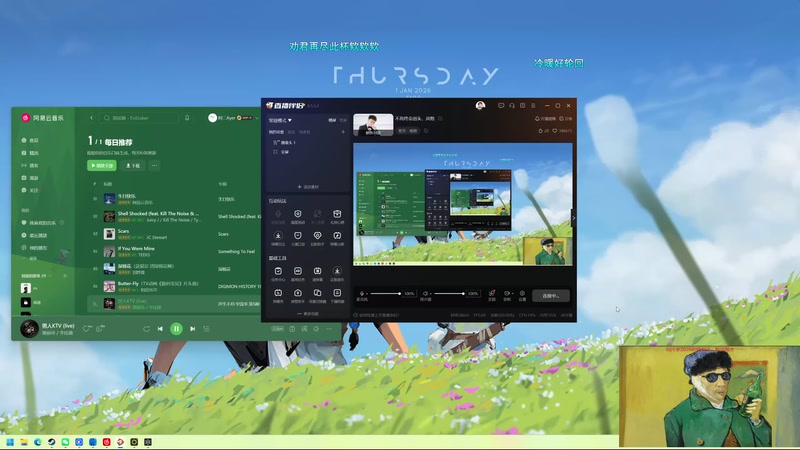Click the plus icon to add a playlist
The image size is (800, 450).
[65, 276]
